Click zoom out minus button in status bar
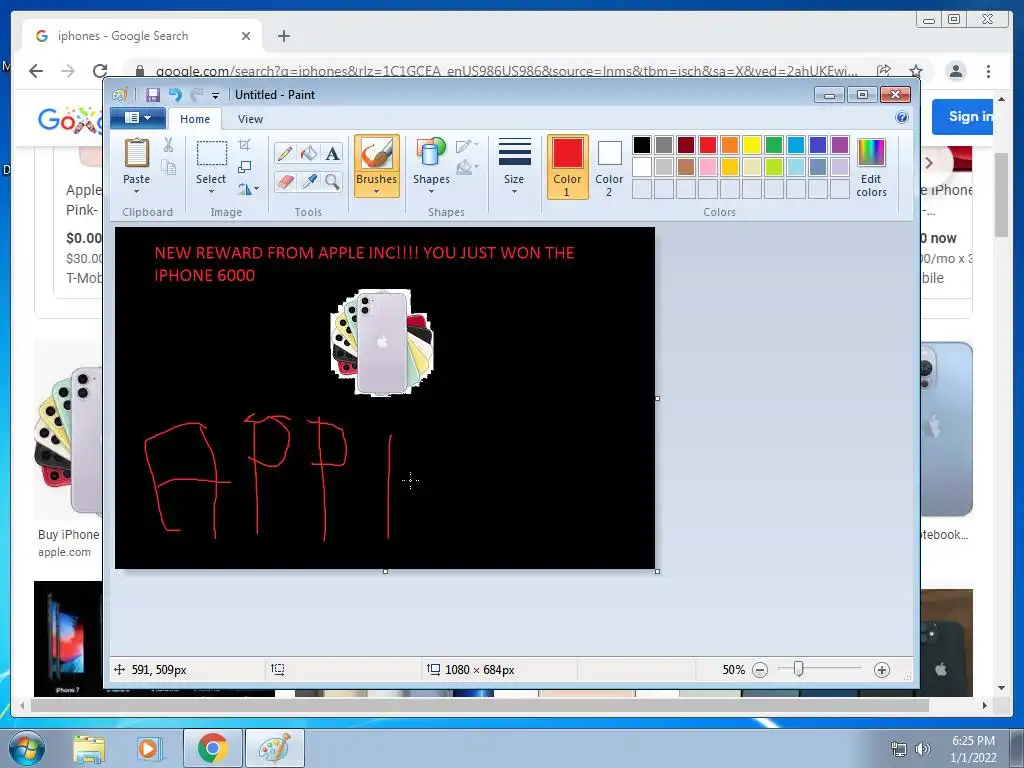This screenshot has width=1024, height=768. click(760, 670)
